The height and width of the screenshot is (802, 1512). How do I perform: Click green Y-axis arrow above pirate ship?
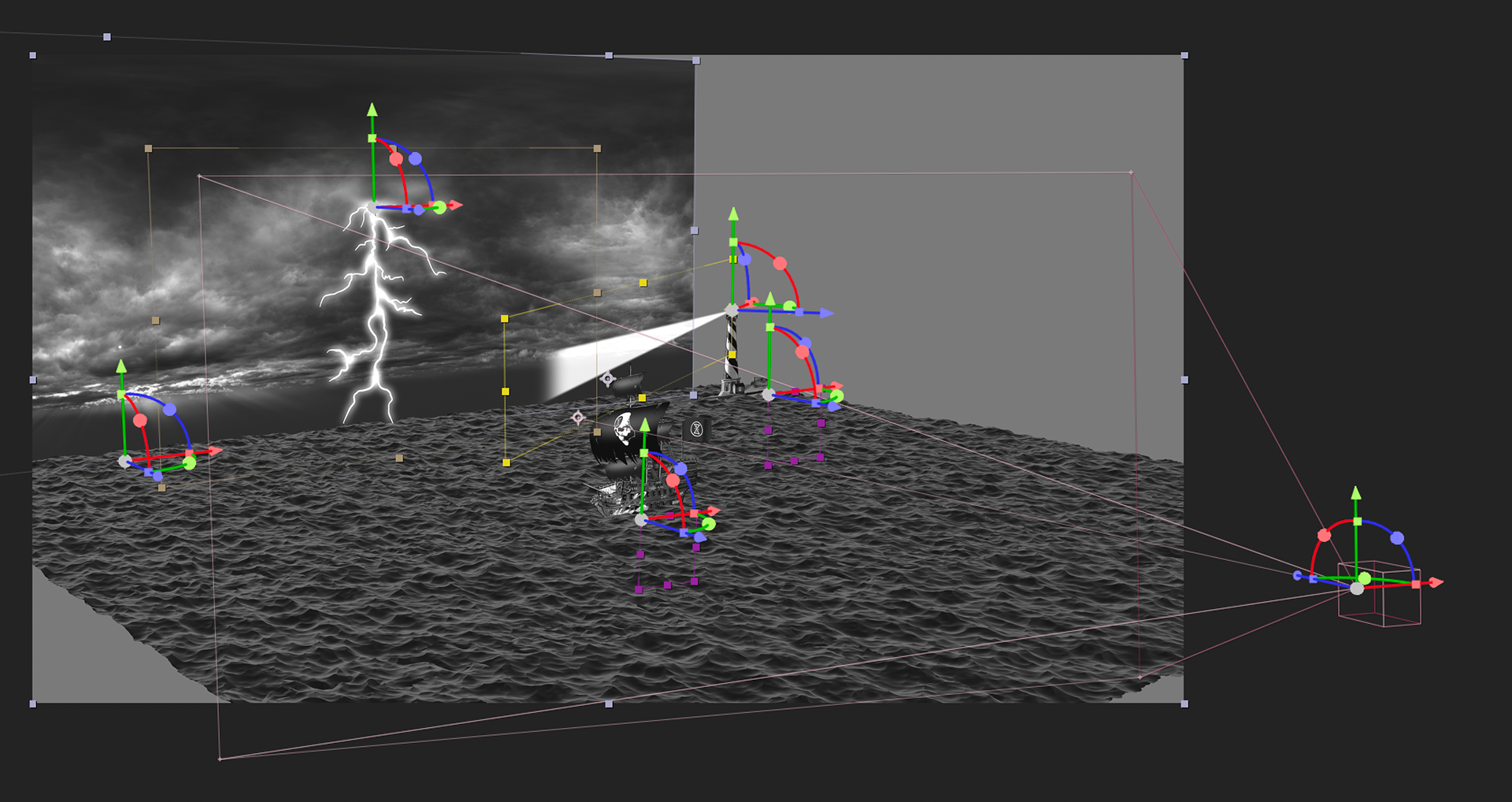point(645,425)
